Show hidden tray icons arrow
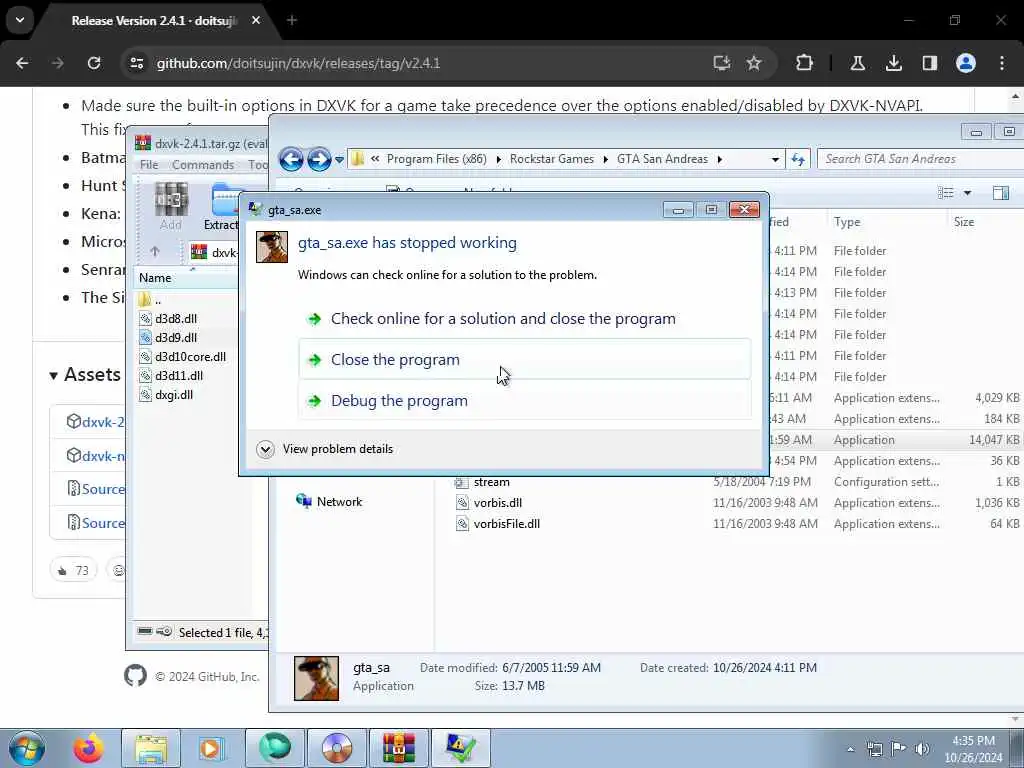This screenshot has height=768, width=1024. pos(850,749)
